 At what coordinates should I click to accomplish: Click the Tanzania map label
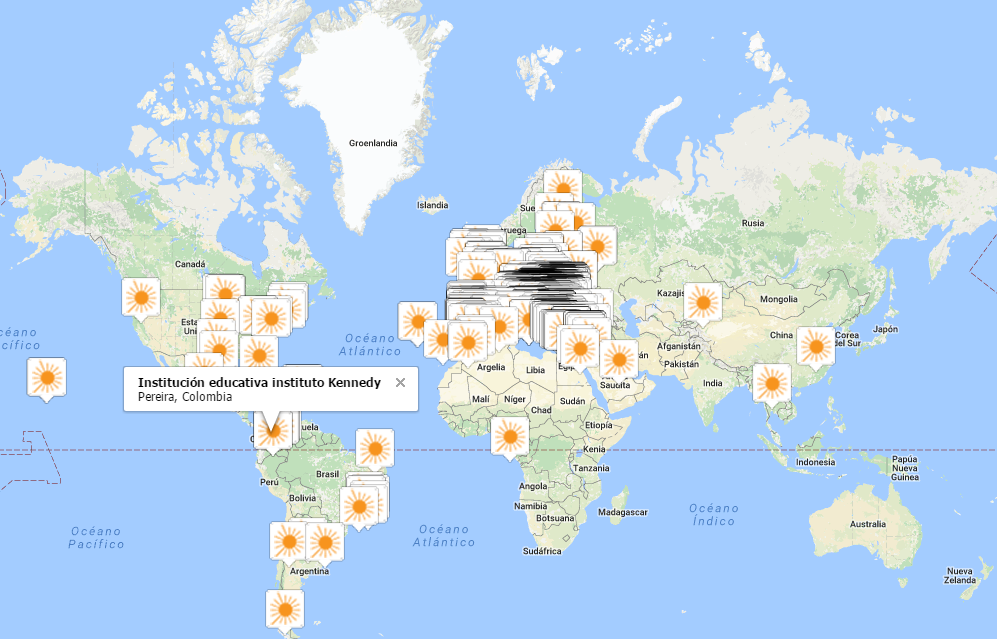click(x=591, y=468)
